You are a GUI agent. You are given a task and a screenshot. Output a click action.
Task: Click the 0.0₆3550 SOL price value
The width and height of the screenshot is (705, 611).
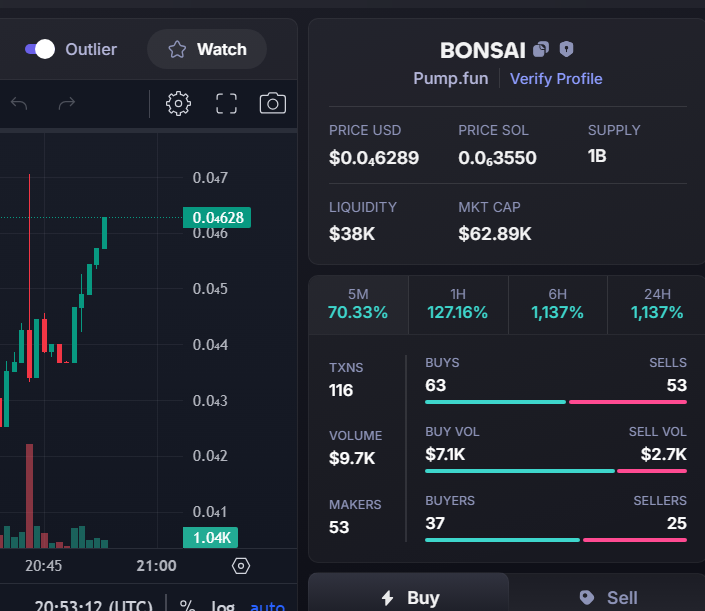497,158
